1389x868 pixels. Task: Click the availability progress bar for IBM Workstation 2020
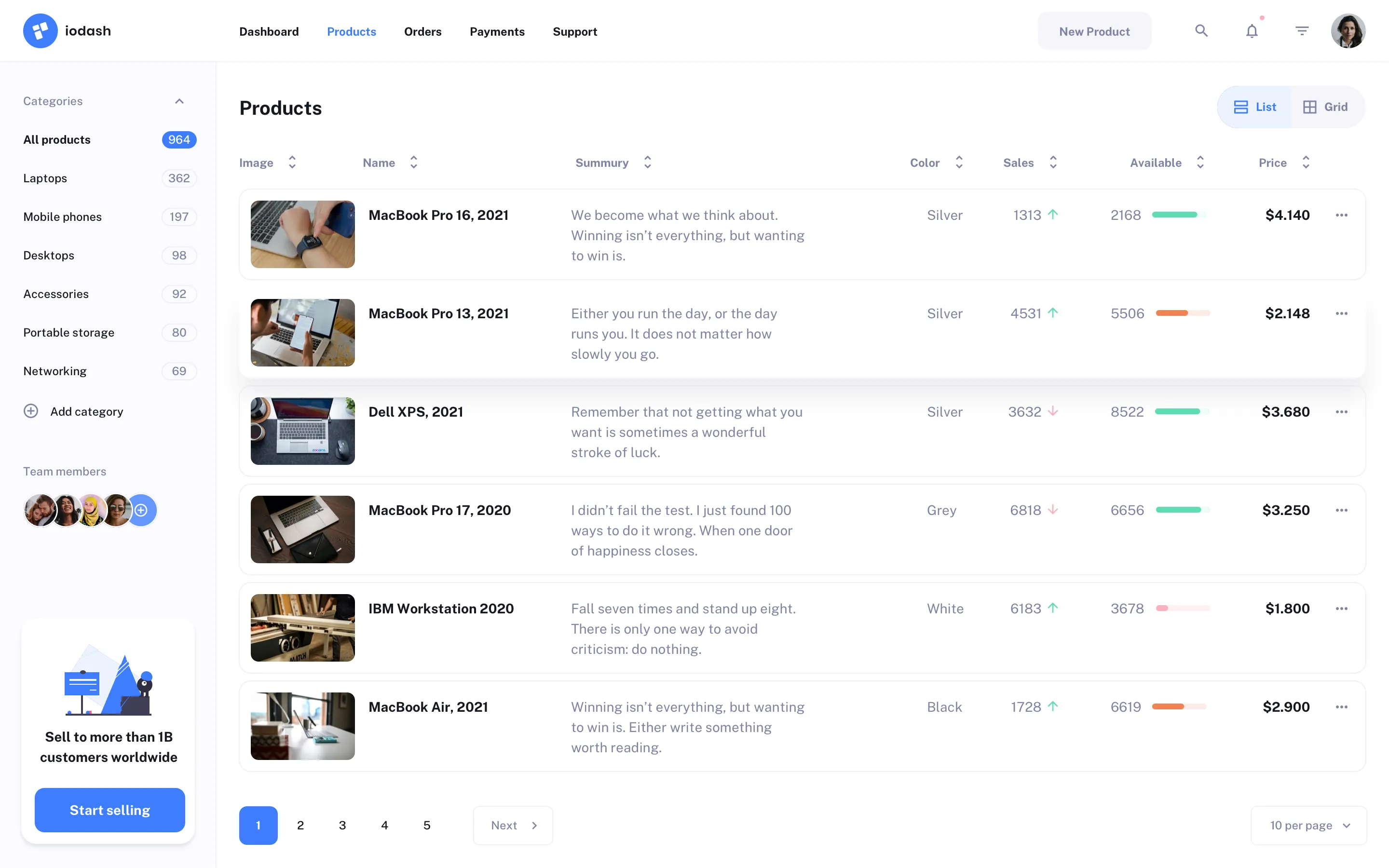pos(1183,609)
